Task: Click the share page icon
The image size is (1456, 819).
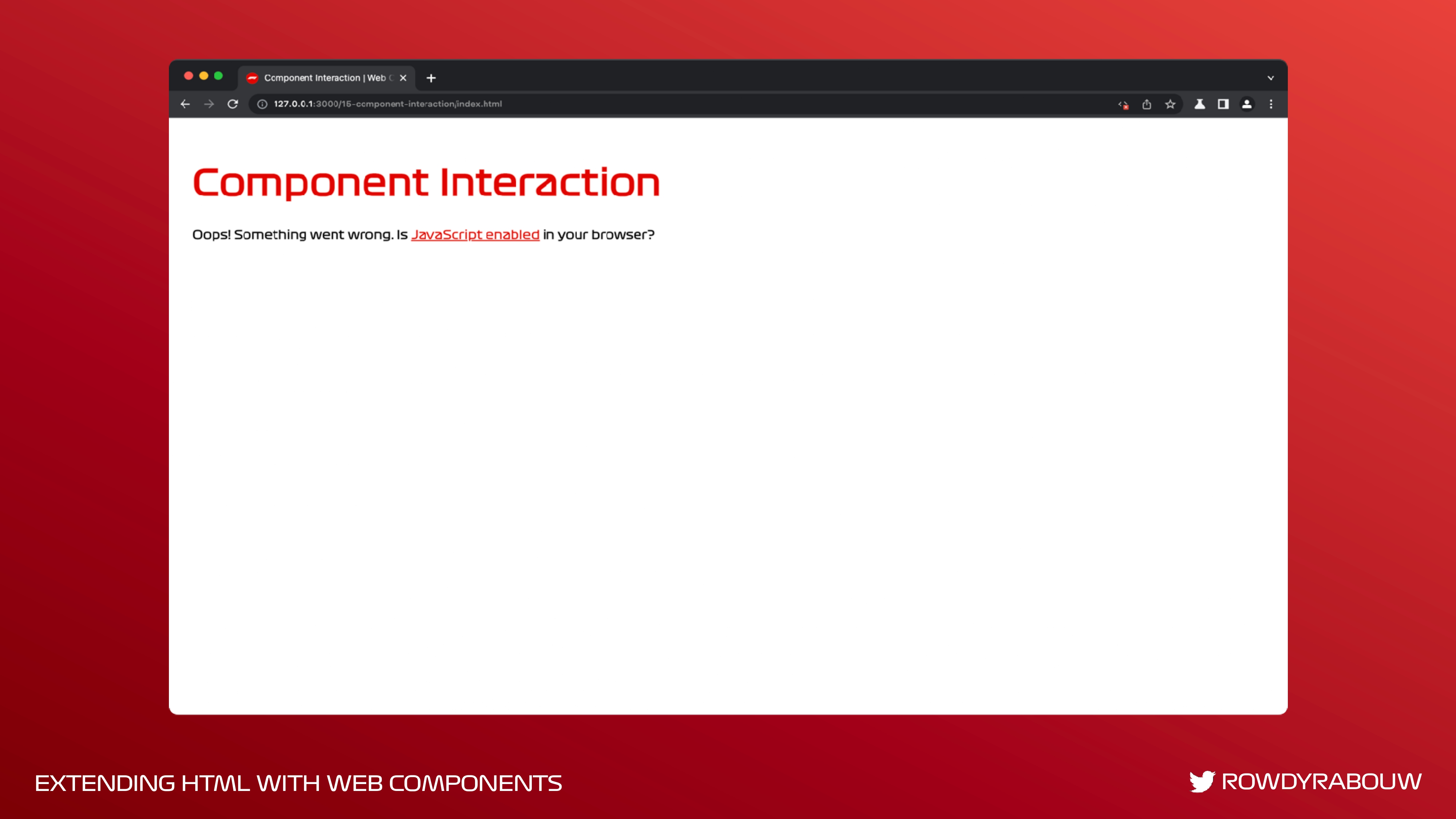Action: click(1146, 104)
